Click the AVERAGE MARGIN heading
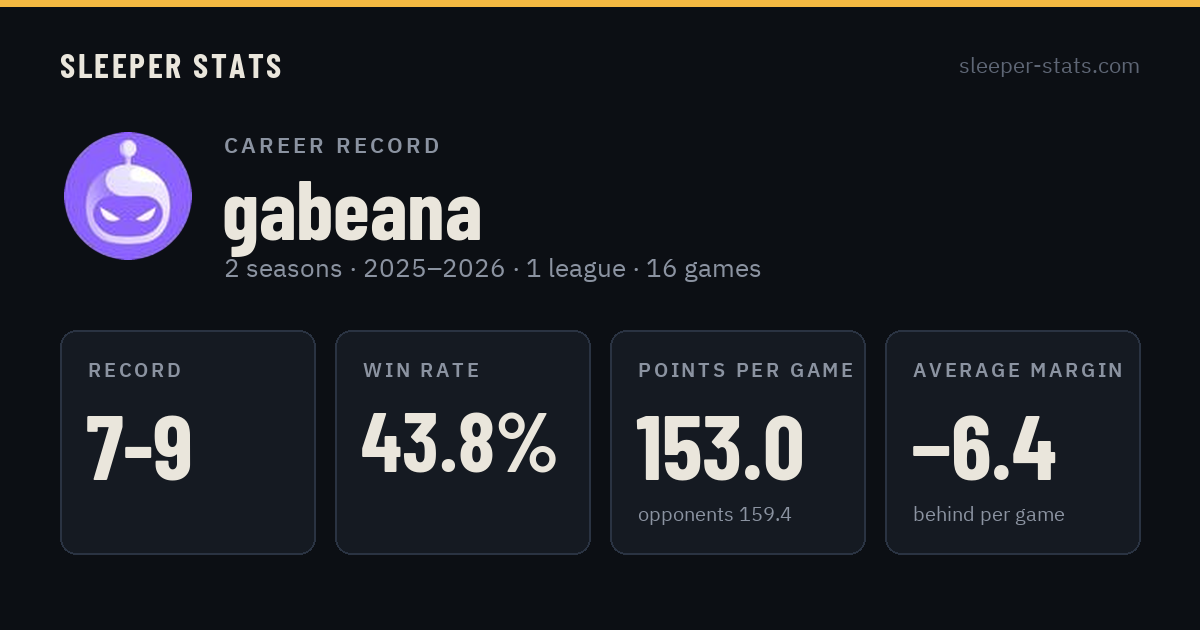This screenshot has height=630, width=1200. pyautogui.click(x=1018, y=371)
